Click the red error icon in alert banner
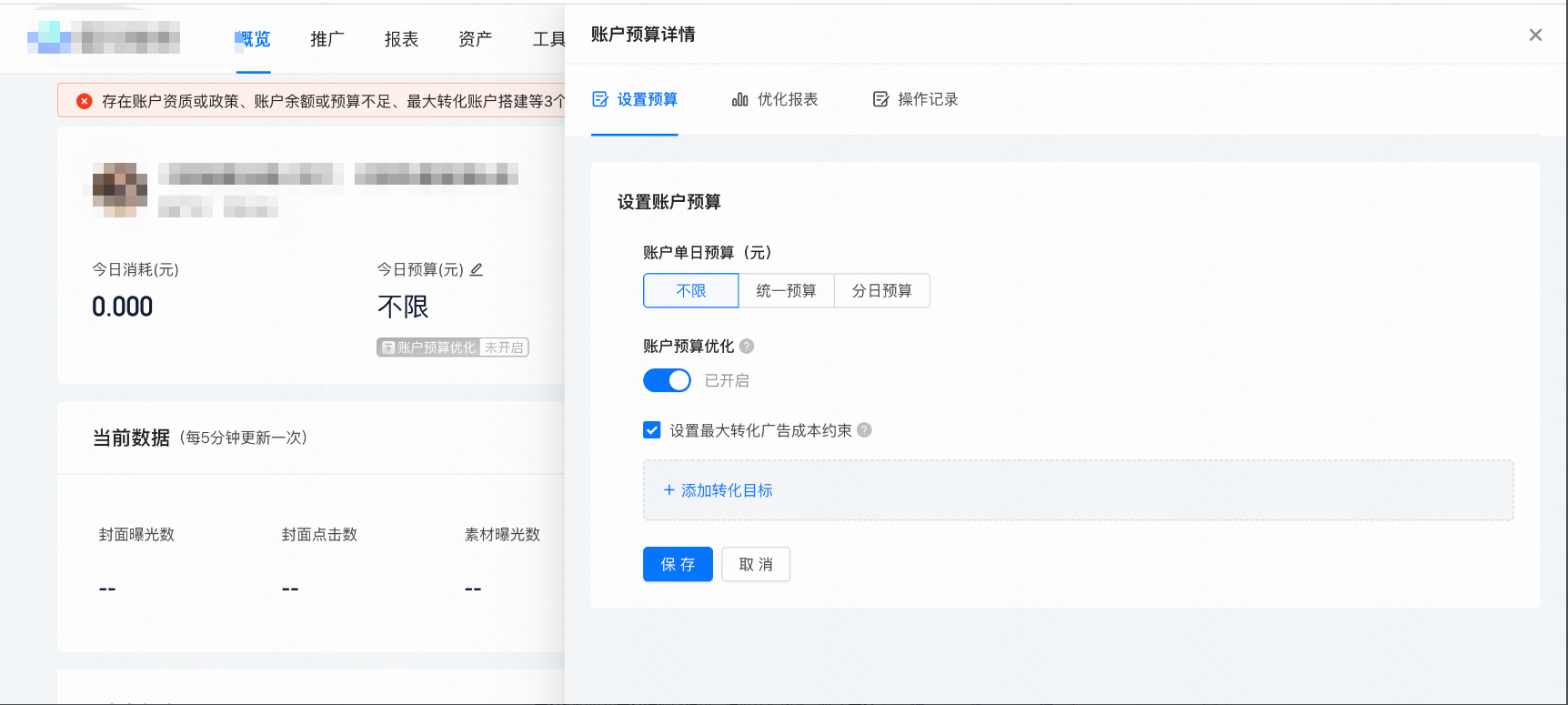 click(x=84, y=101)
